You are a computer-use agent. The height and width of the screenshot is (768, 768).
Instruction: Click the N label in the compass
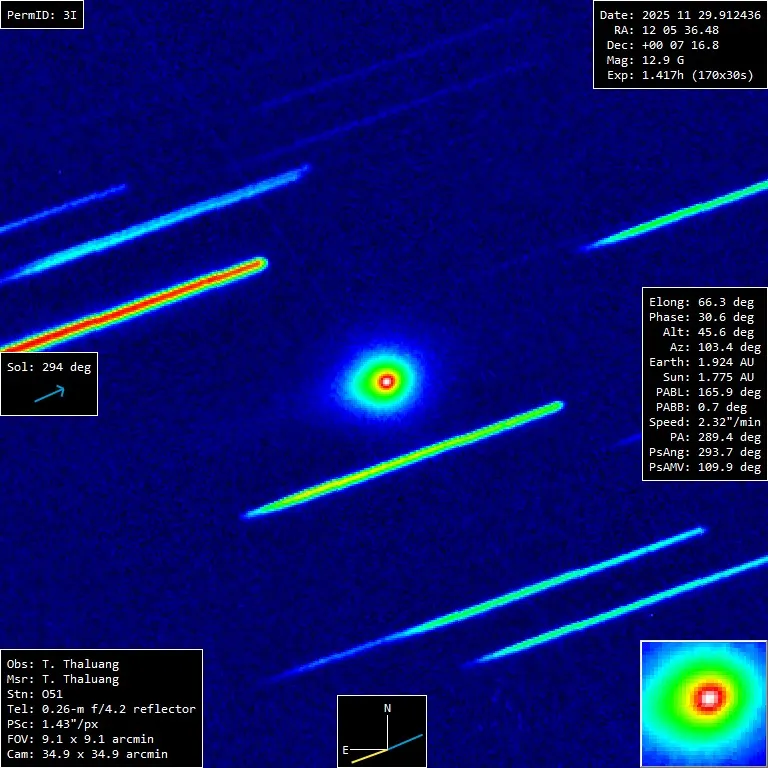pos(387,708)
